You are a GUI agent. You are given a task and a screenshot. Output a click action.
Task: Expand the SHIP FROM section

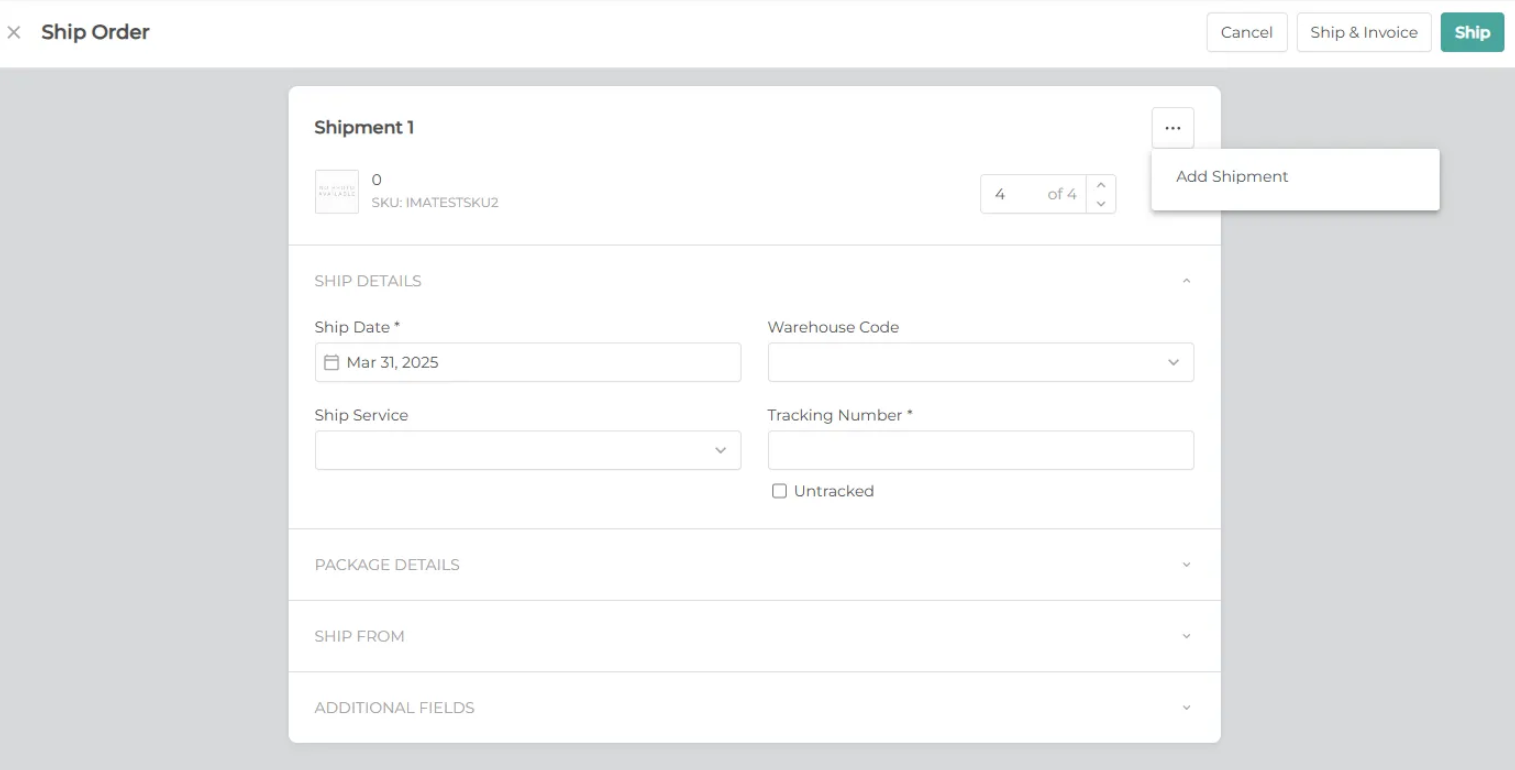pos(1186,636)
